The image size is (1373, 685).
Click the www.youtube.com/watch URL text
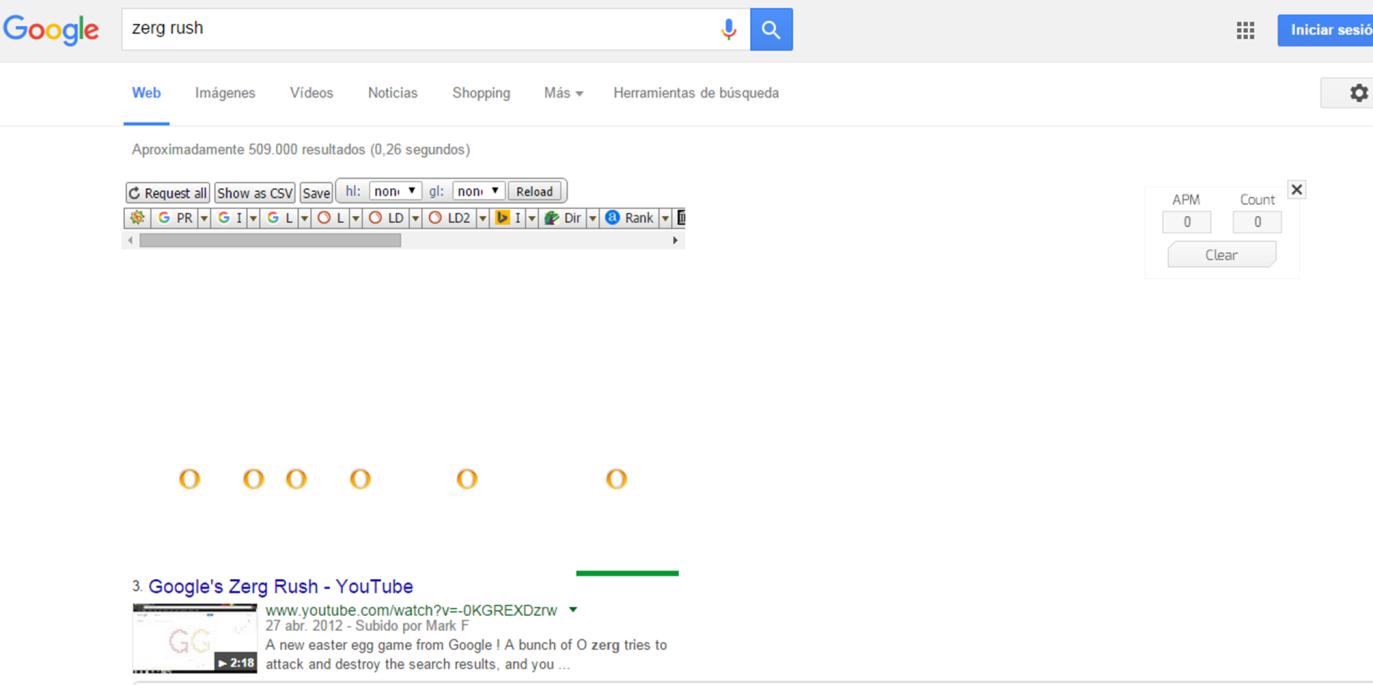[411, 611]
